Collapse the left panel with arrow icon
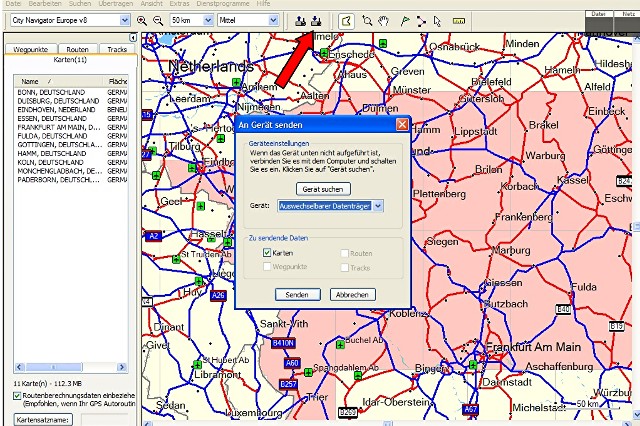The image size is (640, 426). 133,38
